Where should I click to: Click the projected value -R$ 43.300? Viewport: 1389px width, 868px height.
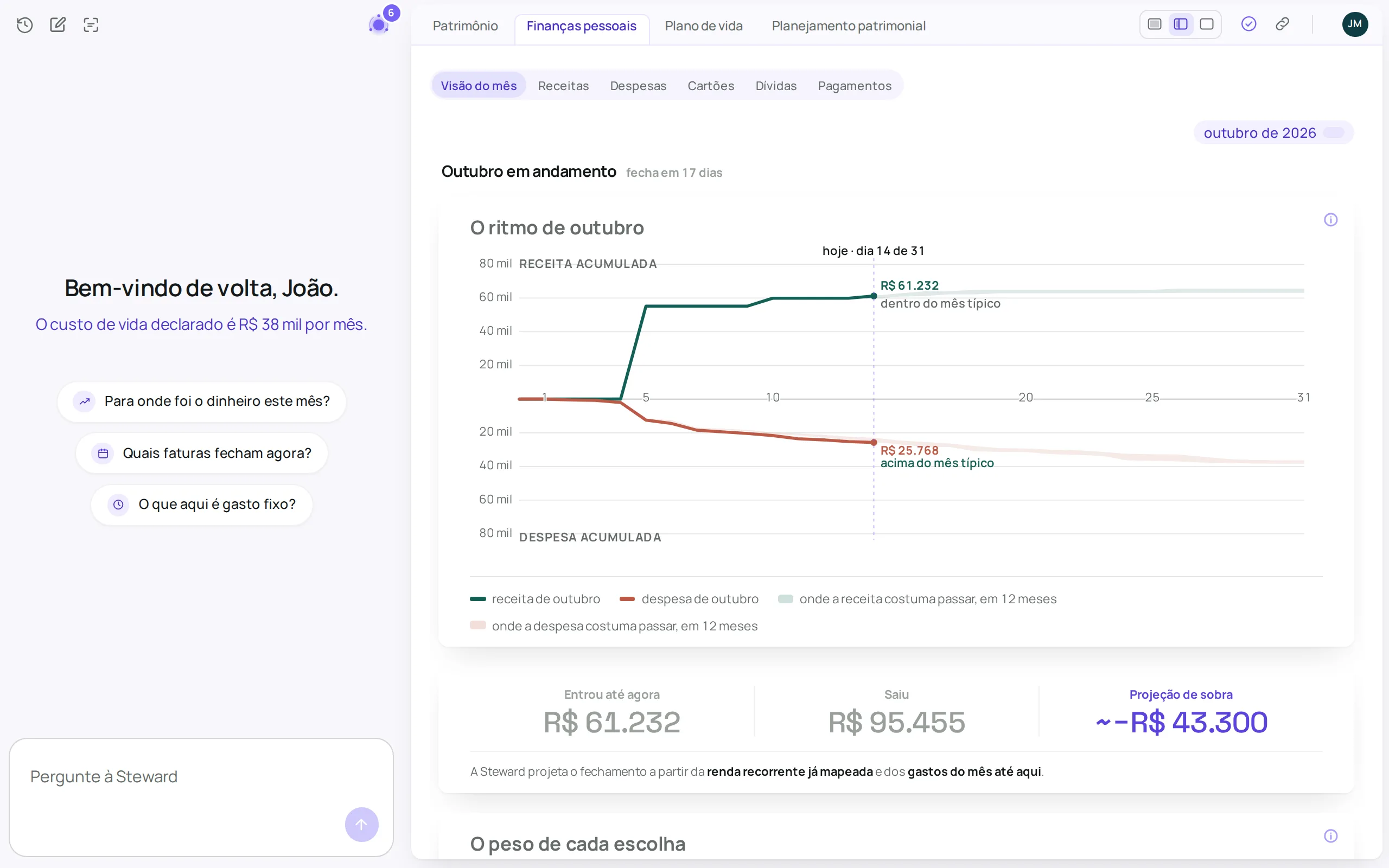(x=1181, y=722)
